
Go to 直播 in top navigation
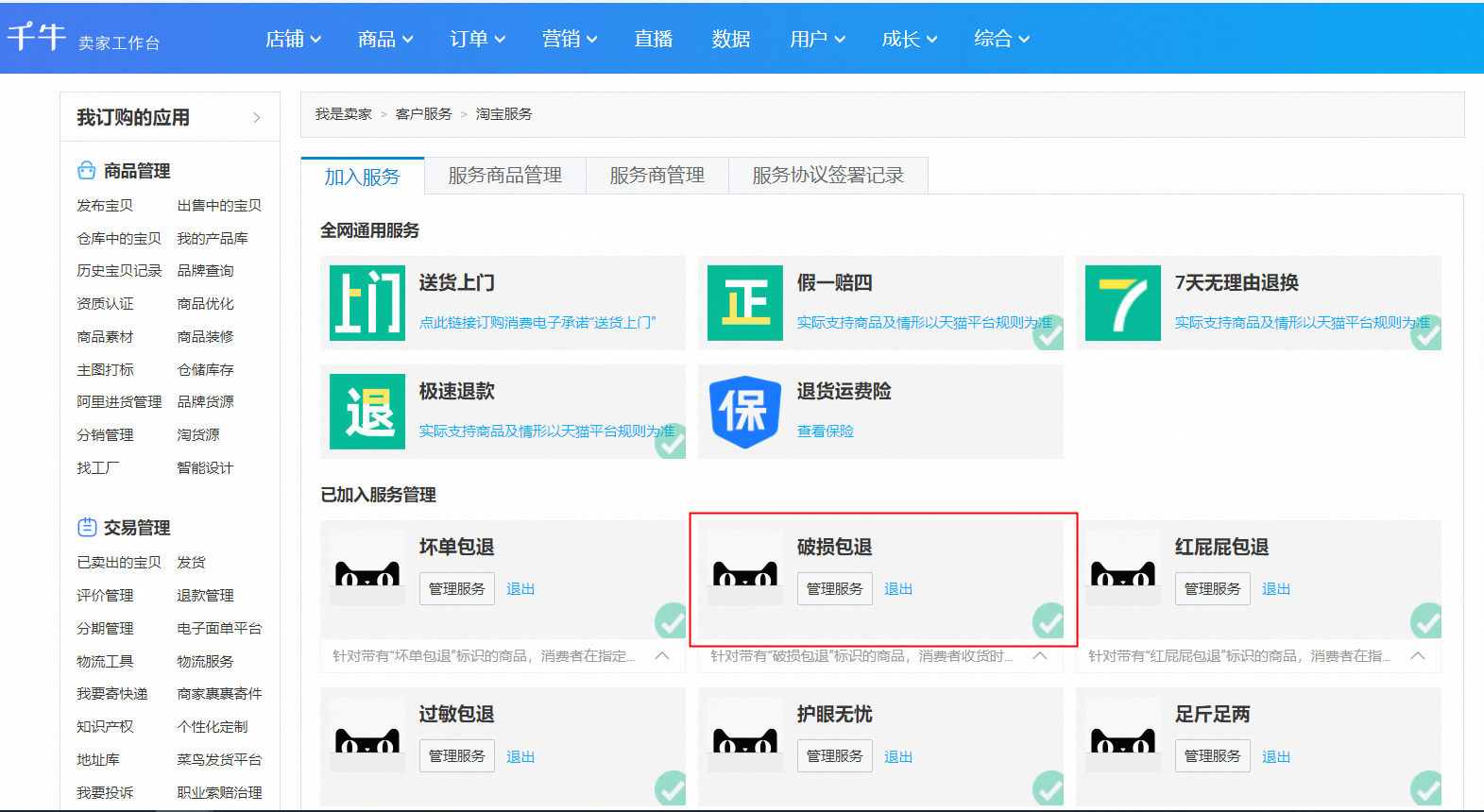pos(654,39)
